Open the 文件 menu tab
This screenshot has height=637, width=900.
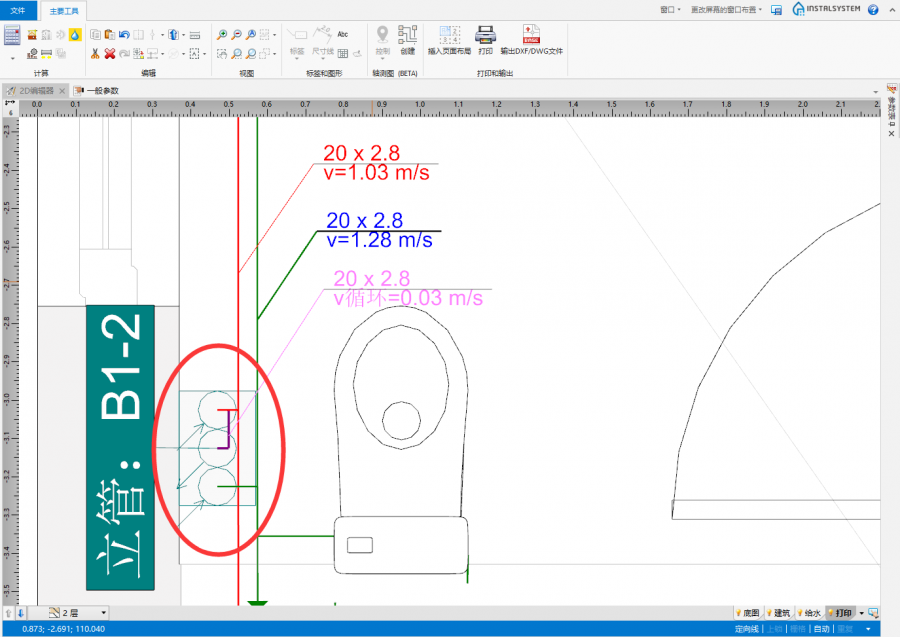(x=19, y=10)
